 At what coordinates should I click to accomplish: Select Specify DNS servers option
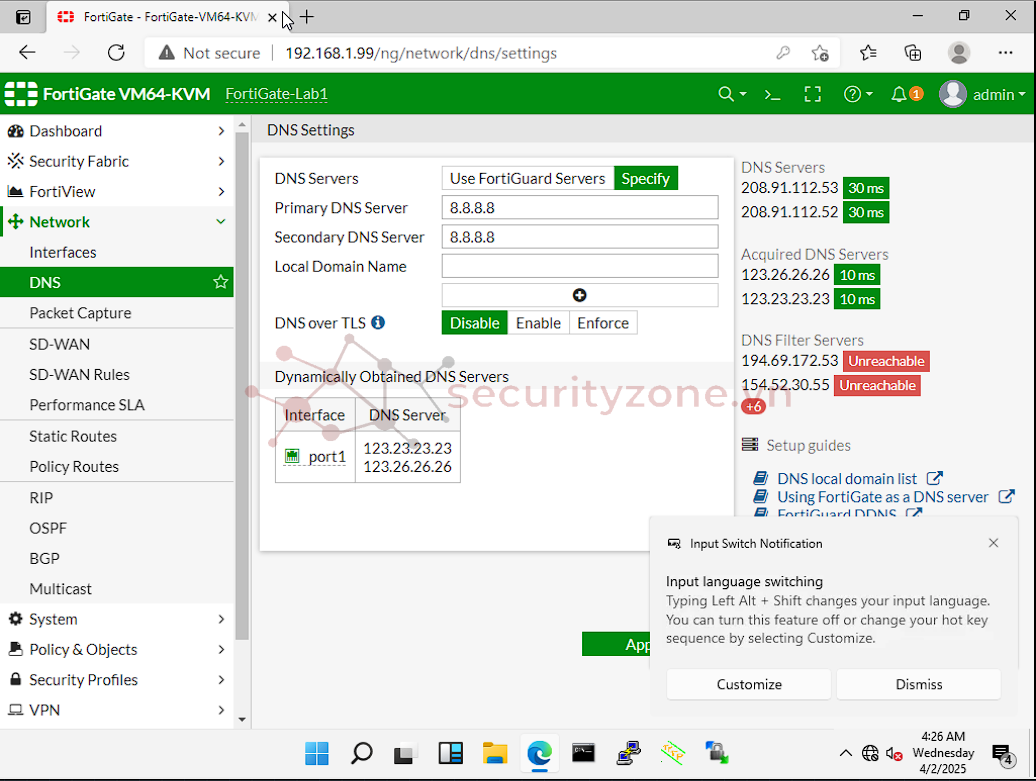pos(646,178)
